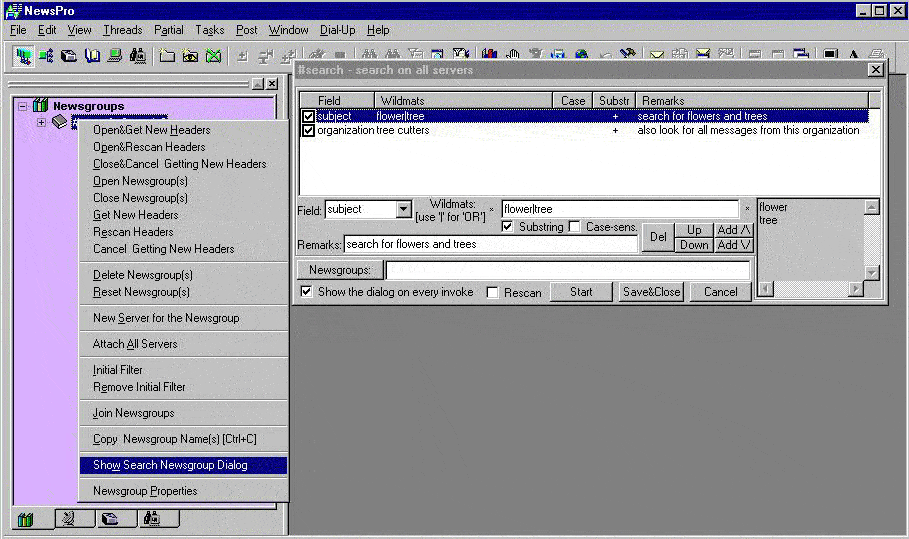The height and width of the screenshot is (539, 909).
Task: Click the cascading windows toolbar icon
Action: tap(801, 54)
